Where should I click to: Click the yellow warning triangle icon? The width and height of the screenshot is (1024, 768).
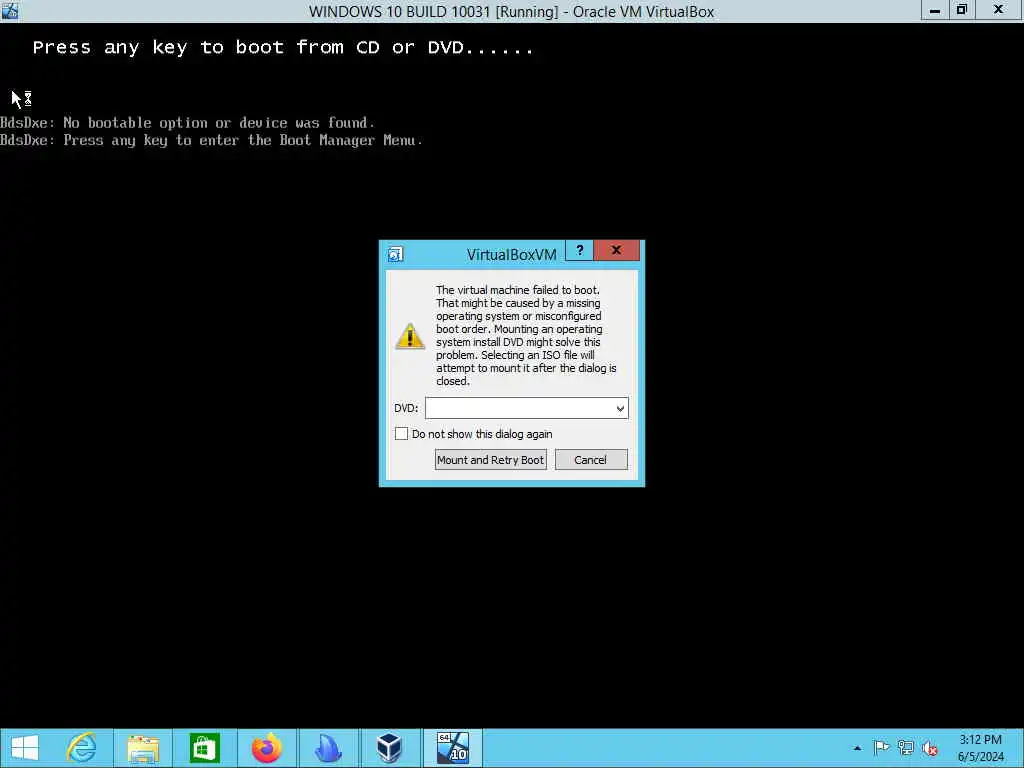pos(410,336)
